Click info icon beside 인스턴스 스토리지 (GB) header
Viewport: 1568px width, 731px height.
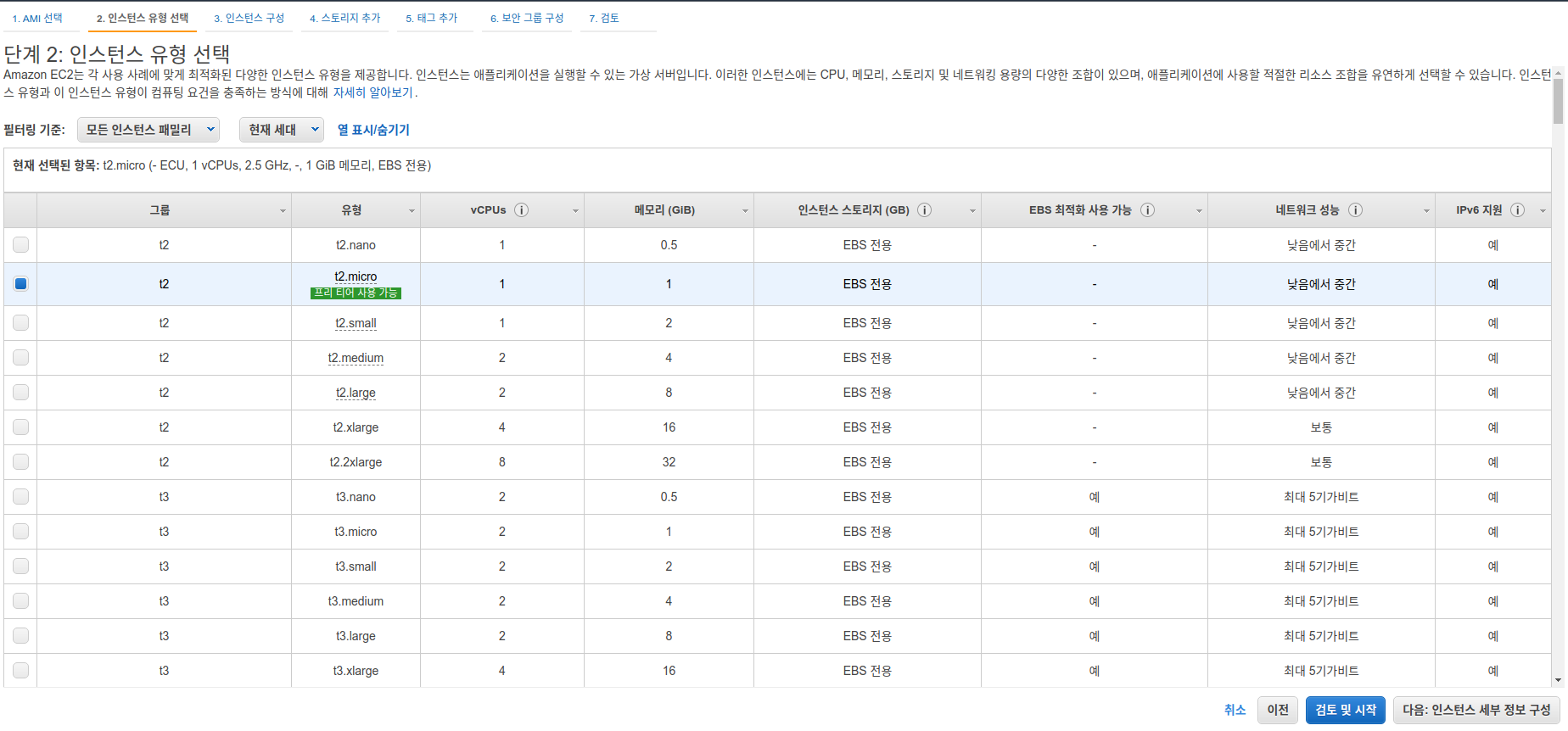[925, 210]
